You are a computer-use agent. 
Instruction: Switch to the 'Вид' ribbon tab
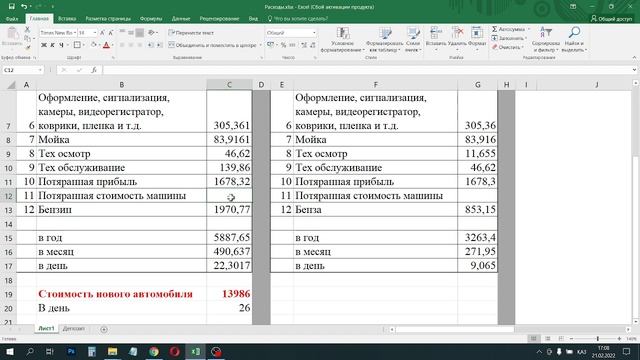point(253,19)
